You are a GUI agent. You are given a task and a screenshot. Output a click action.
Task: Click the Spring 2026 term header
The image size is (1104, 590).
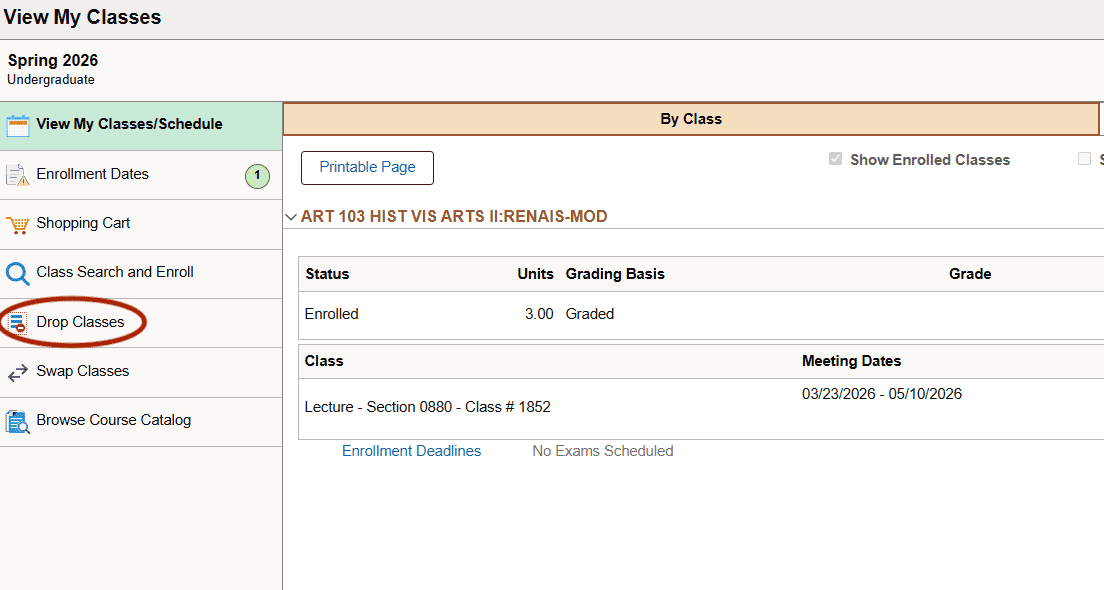52,60
